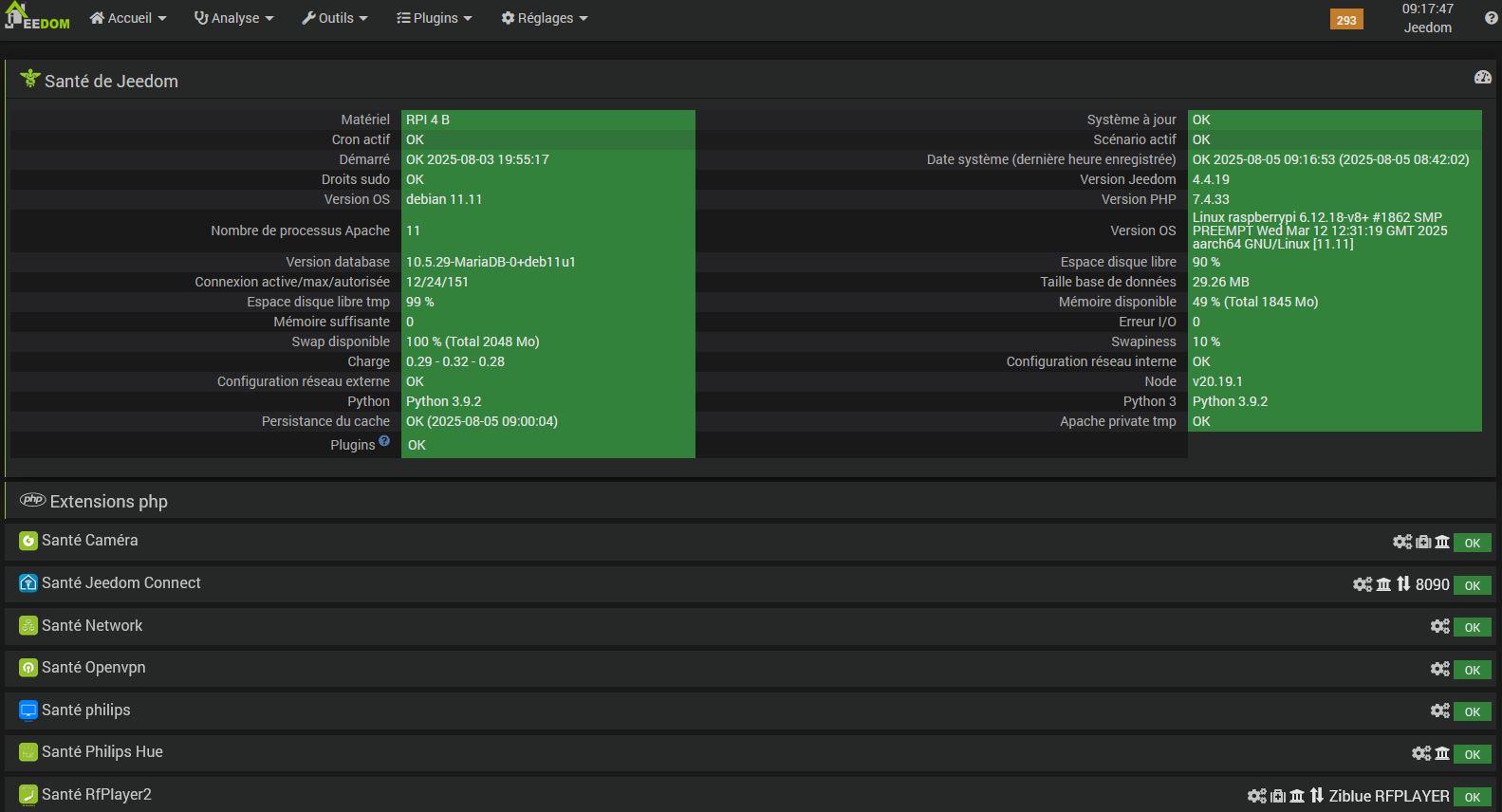
Task: Click the dashboard gauge icon in Santé header
Action: tap(1483, 77)
